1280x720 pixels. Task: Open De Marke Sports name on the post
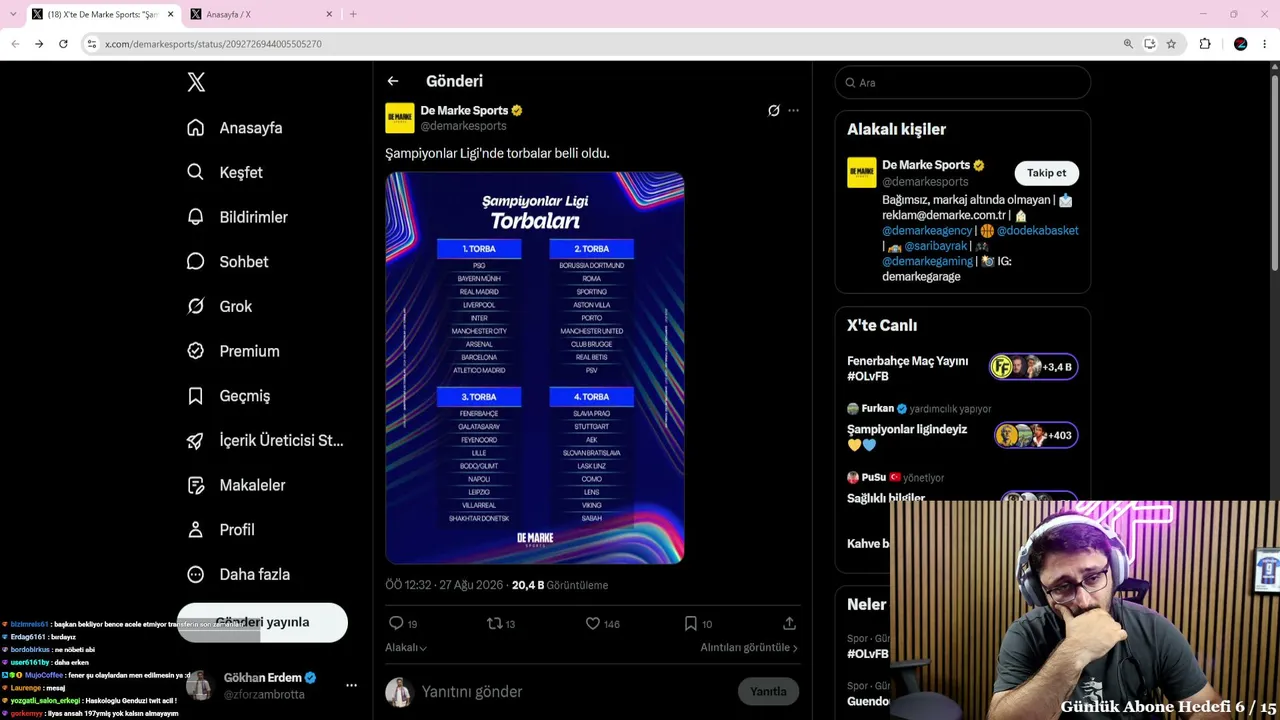coord(464,110)
